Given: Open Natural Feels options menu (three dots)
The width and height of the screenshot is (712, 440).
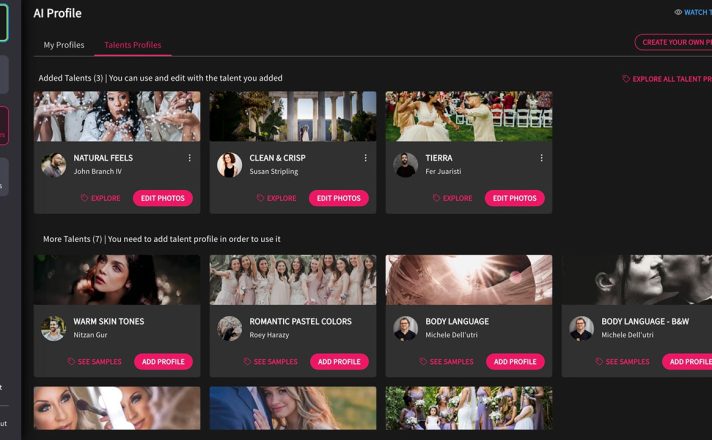Looking at the screenshot, I should pos(189,158).
